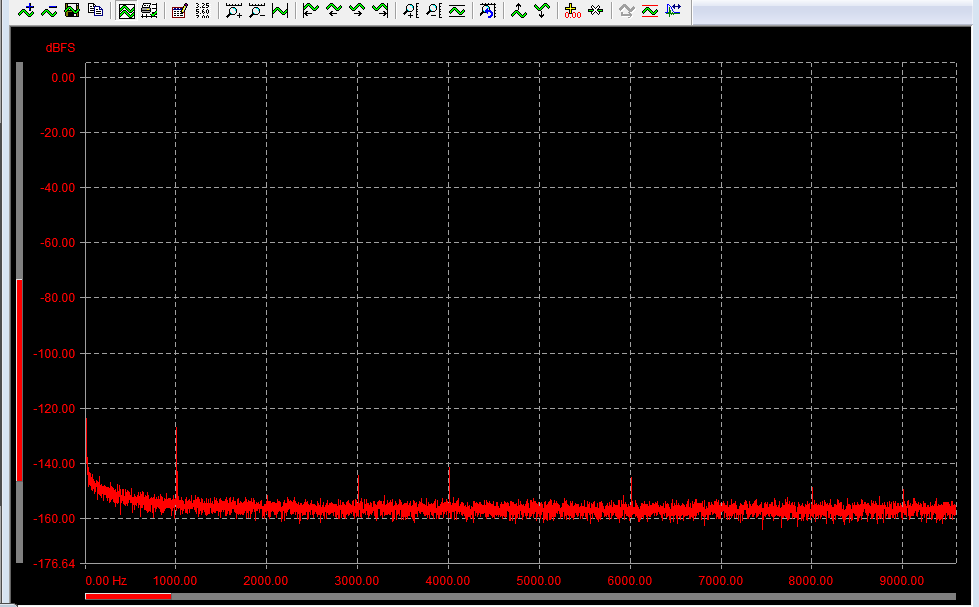This screenshot has width=979, height=607.
Task: Select the graph-only view toolbar button
Action: [x=127, y=11]
